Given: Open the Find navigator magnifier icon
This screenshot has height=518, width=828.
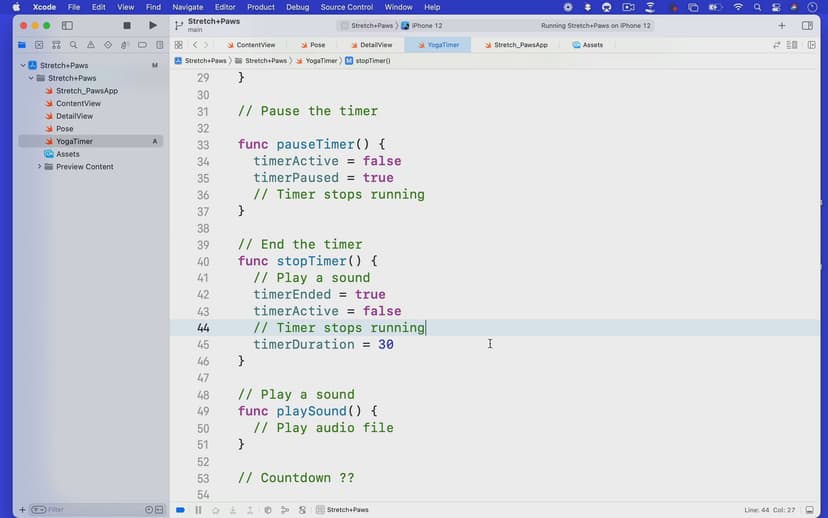Looking at the screenshot, I should pos(73,45).
